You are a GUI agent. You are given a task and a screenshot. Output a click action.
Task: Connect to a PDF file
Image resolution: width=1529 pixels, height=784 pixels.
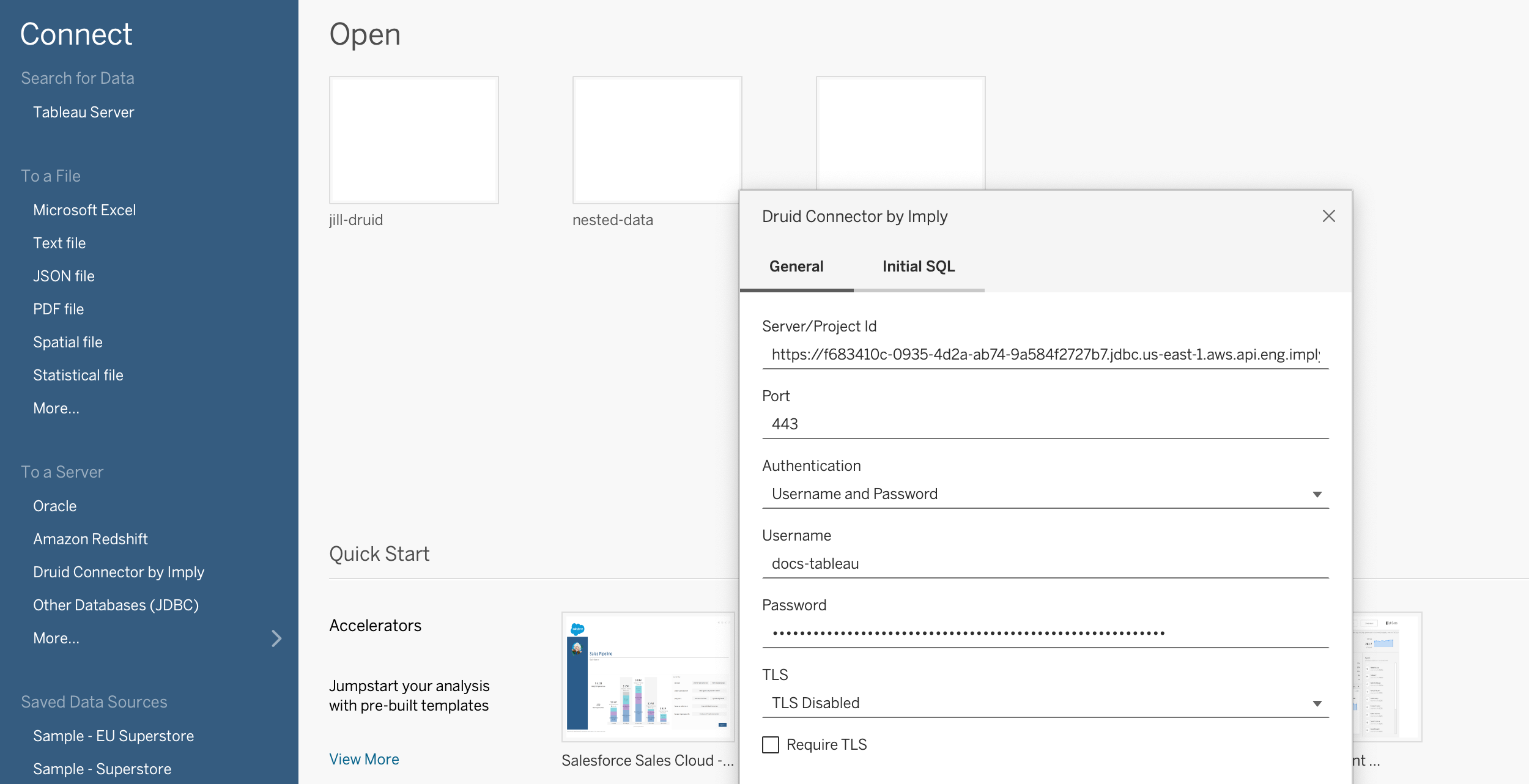[58, 309]
